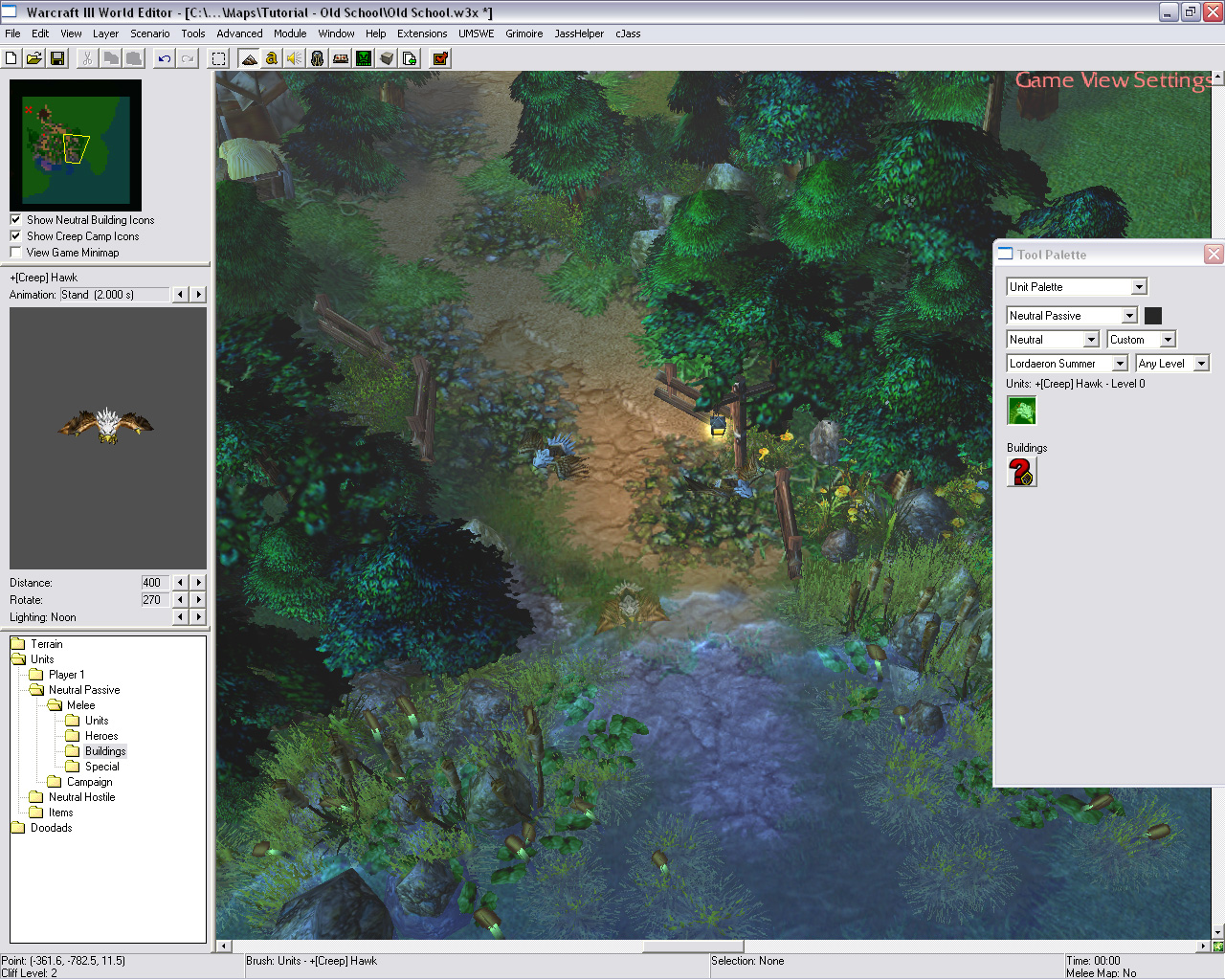Click the Cut scissors icon in the toolbar

[x=87, y=58]
